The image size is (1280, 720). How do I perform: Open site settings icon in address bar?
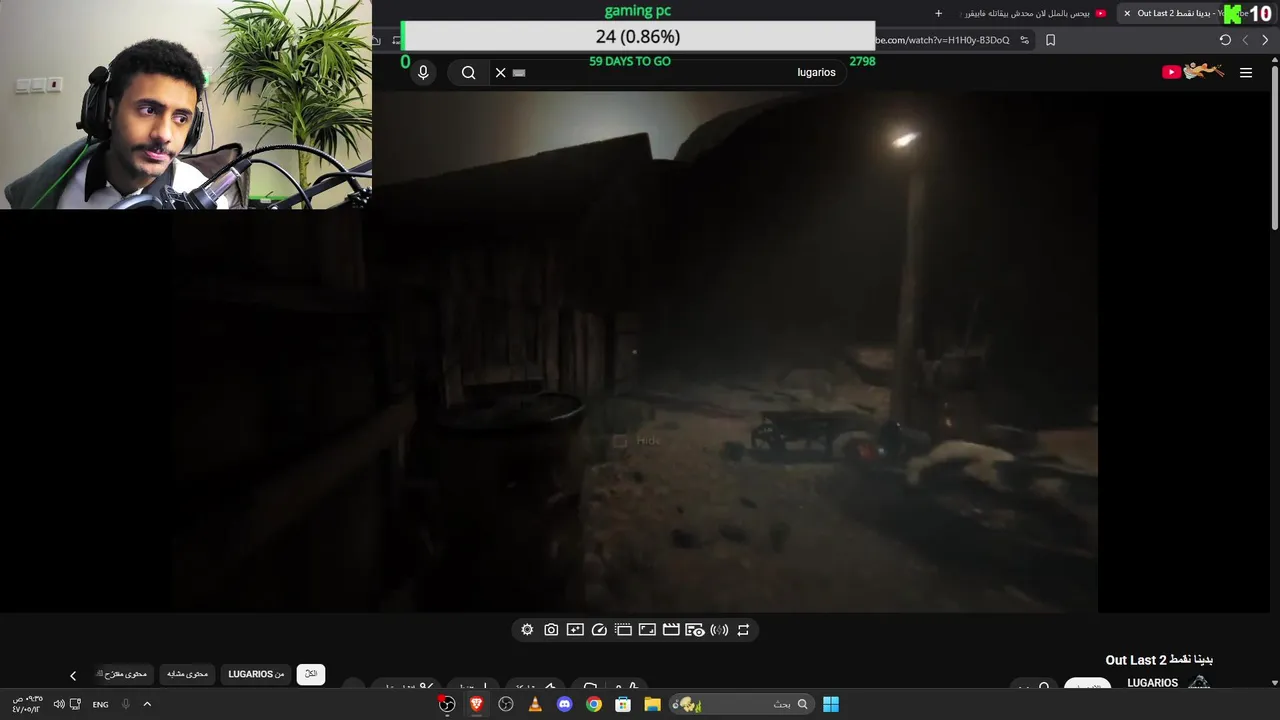[1025, 40]
